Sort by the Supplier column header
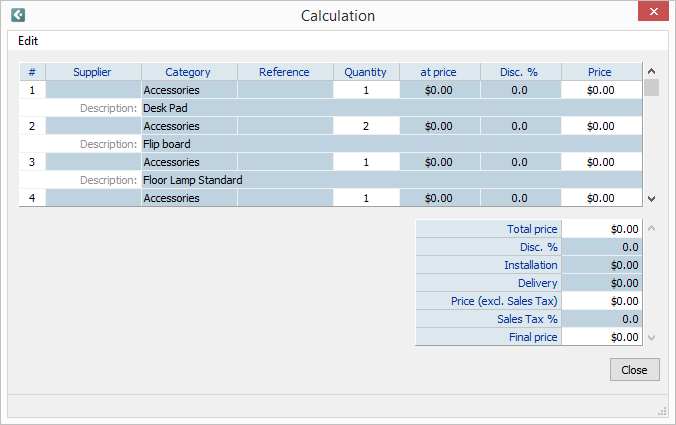676x425 pixels. 93,72
